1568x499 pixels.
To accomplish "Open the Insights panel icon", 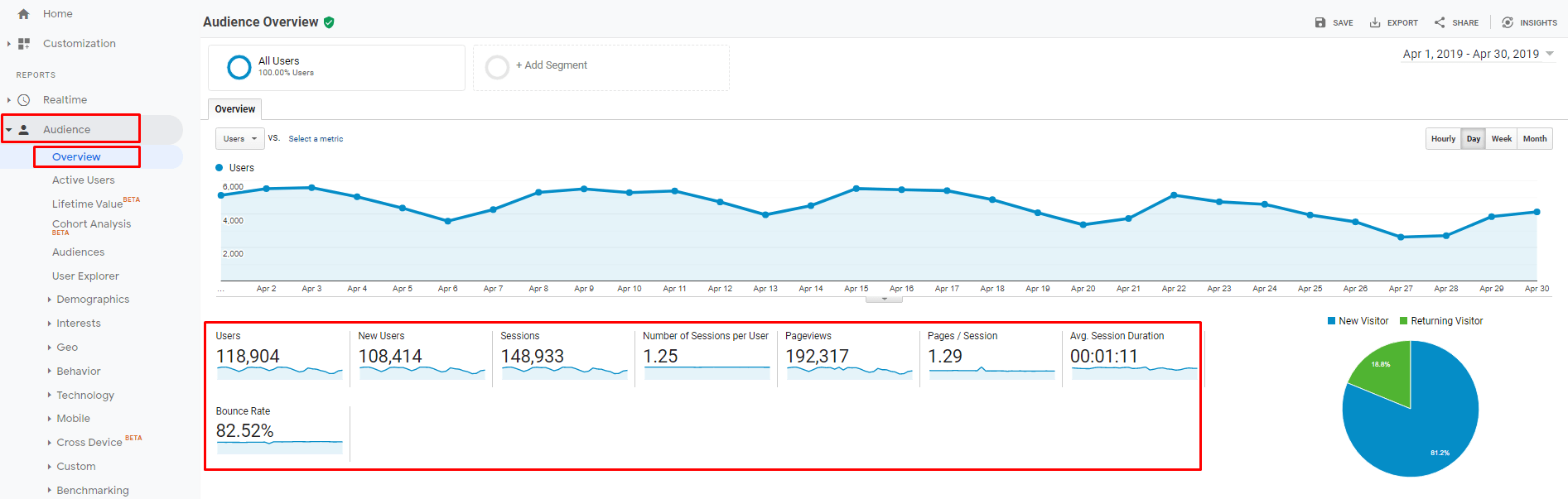I will click(1508, 23).
